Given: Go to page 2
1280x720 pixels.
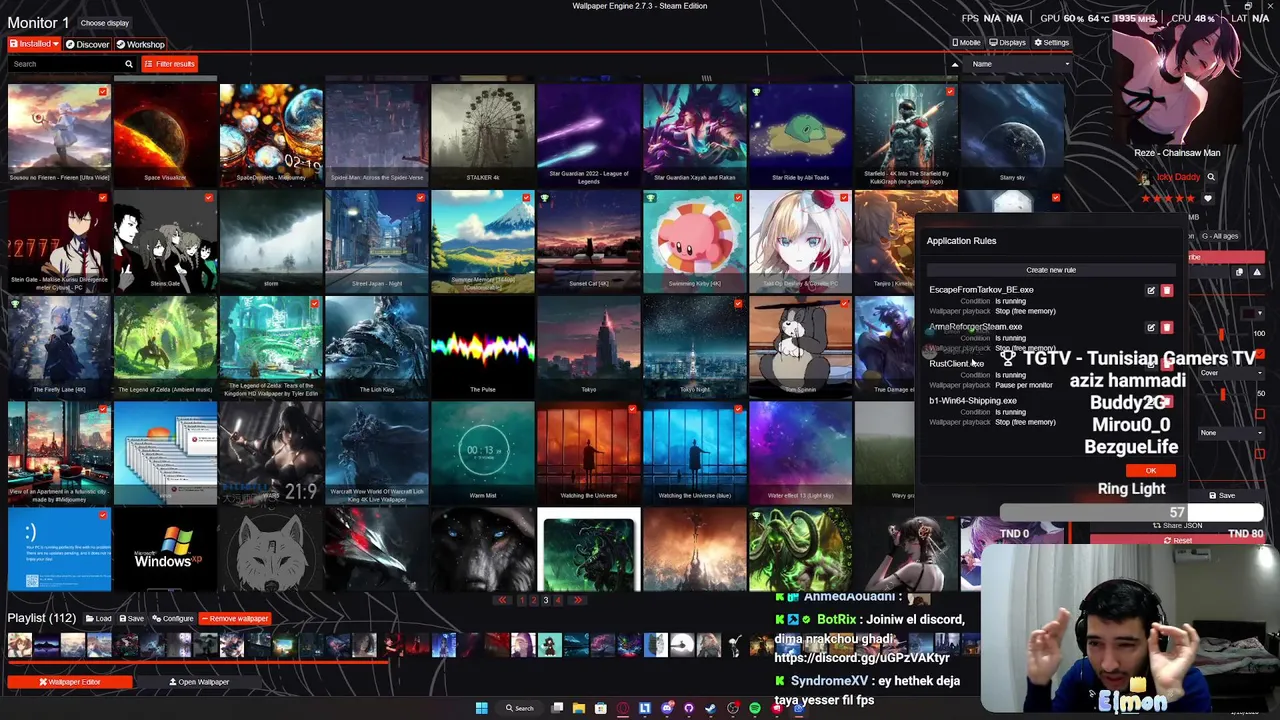Looking at the screenshot, I should tap(533, 600).
